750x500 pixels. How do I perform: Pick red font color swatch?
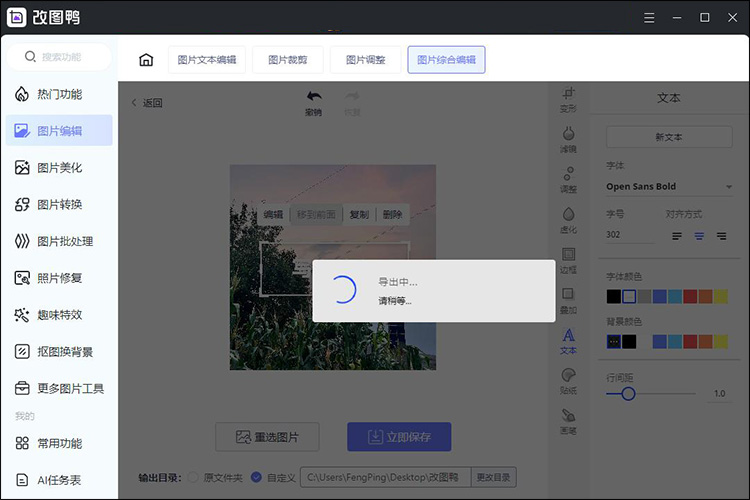[690, 297]
